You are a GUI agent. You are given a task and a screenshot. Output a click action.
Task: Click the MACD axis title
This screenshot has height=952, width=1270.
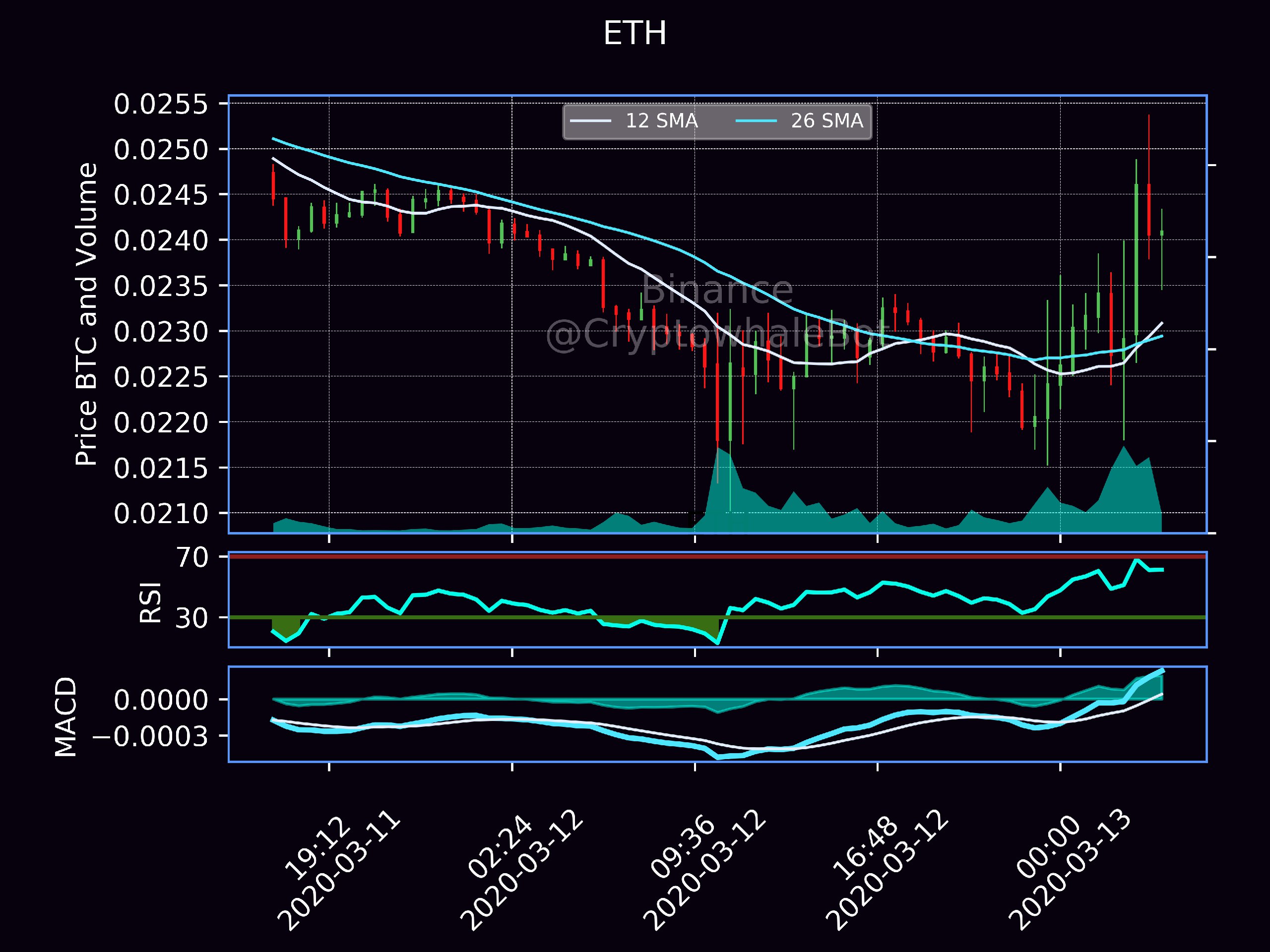point(65,716)
